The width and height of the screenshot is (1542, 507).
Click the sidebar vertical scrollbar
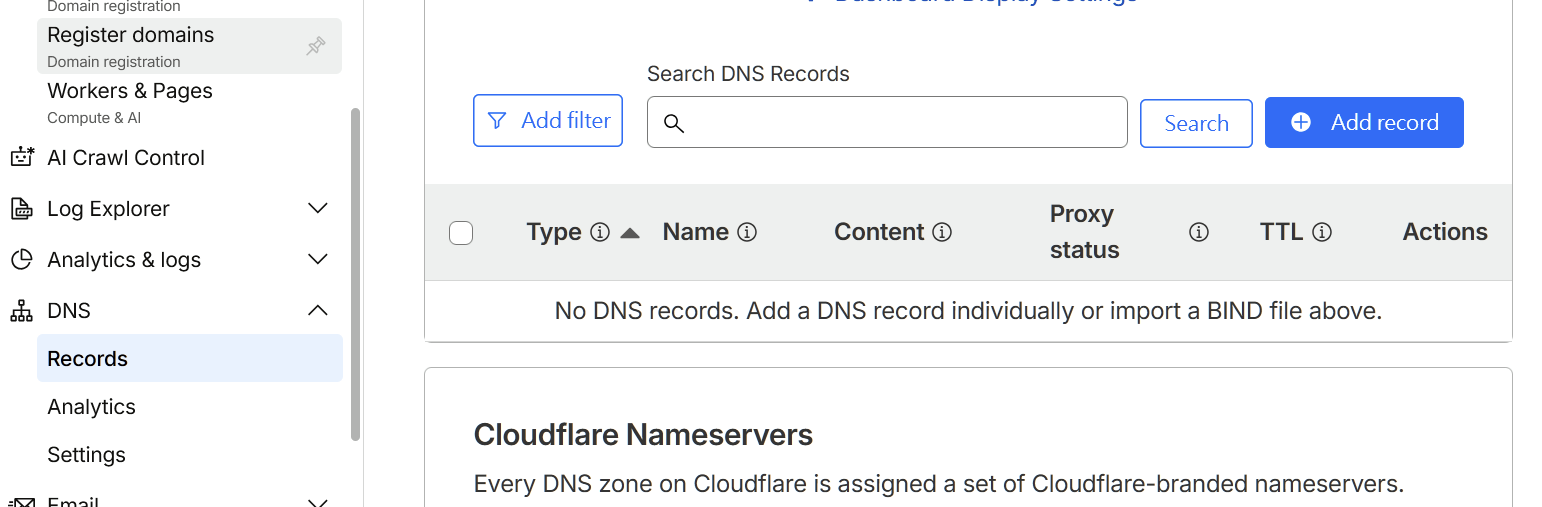355,274
